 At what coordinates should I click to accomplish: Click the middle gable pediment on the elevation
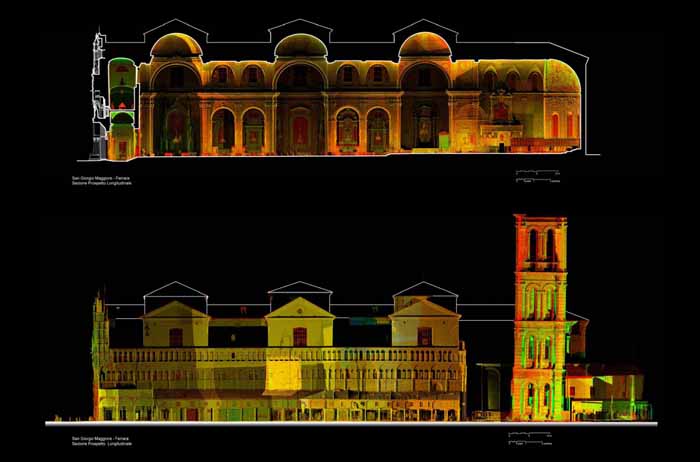click(x=300, y=307)
